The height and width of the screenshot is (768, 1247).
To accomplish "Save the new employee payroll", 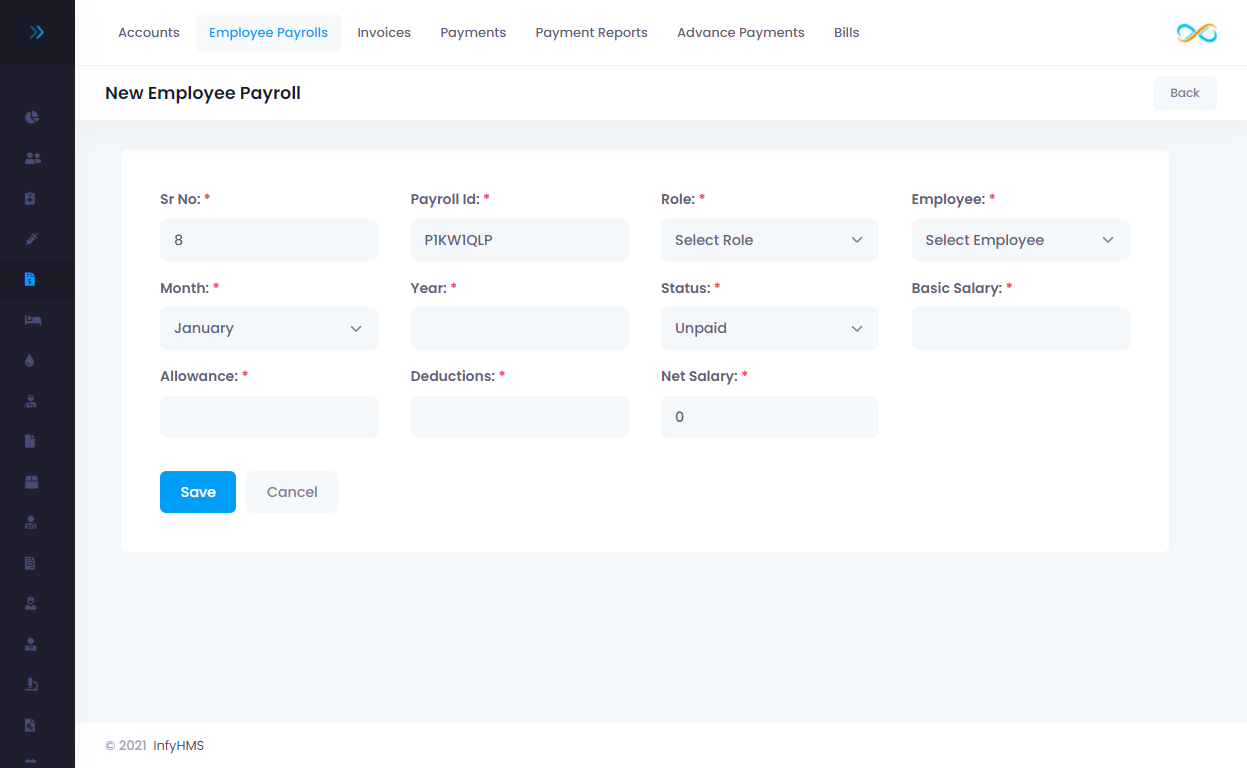I will coord(197,491).
